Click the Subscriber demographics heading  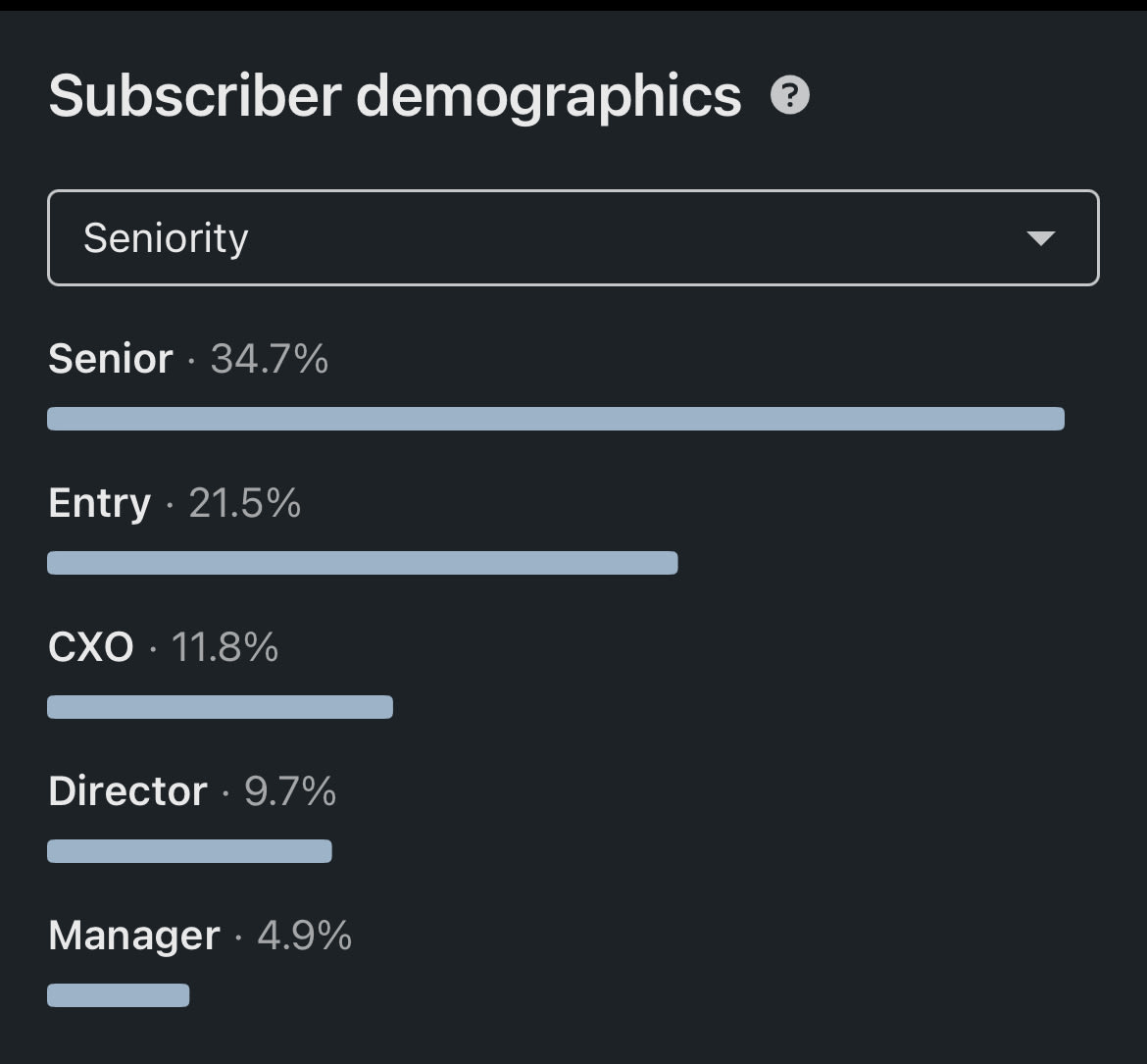[395, 97]
